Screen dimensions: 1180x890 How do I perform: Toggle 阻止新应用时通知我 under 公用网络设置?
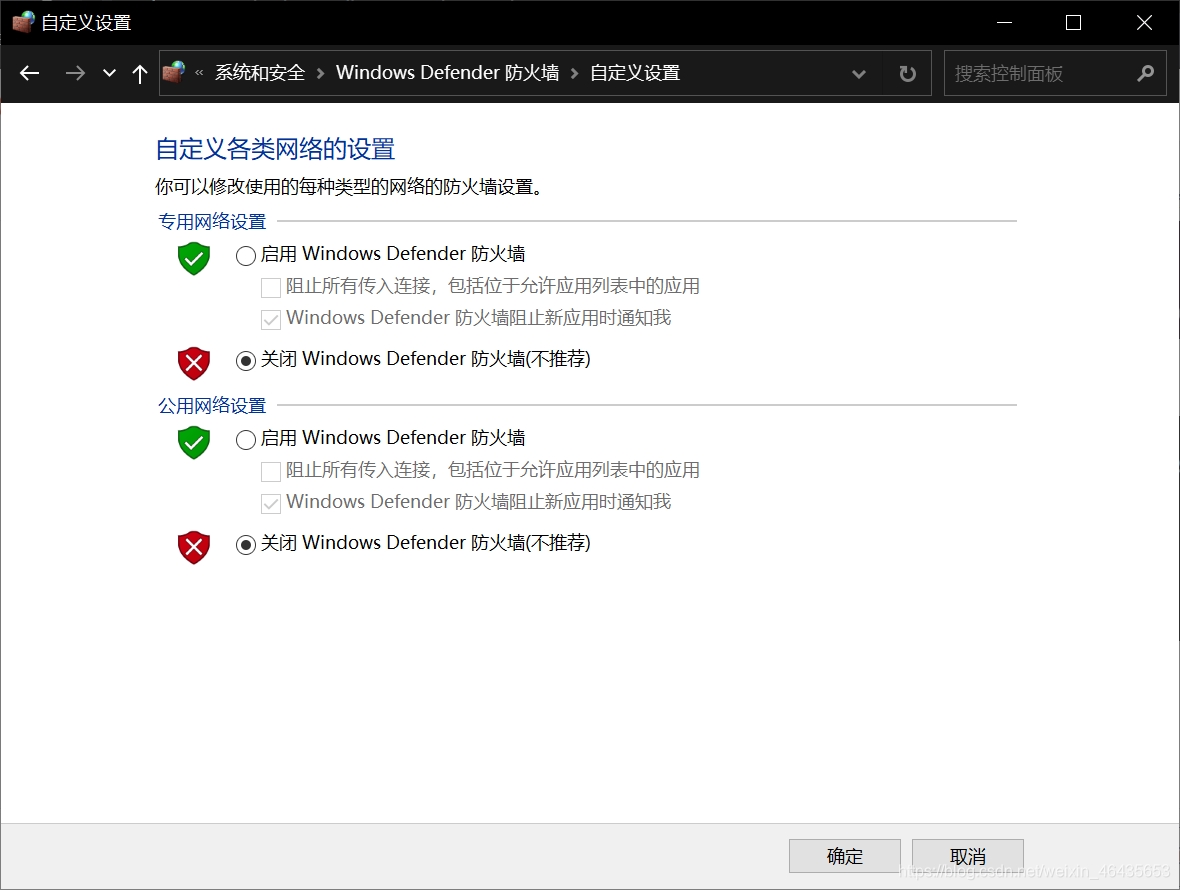pos(271,503)
